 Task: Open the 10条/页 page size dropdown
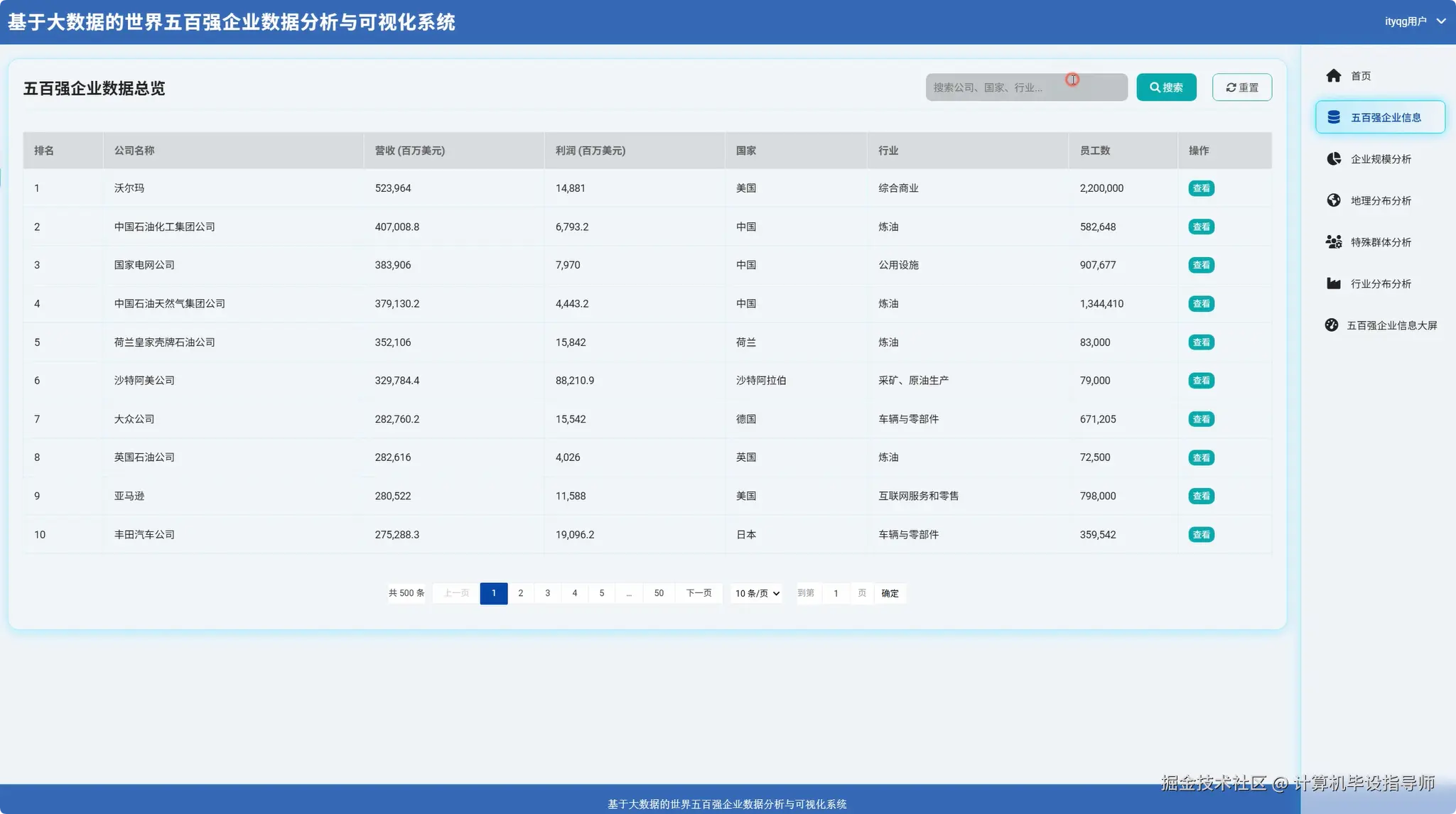pyautogui.click(x=755, y=592)
